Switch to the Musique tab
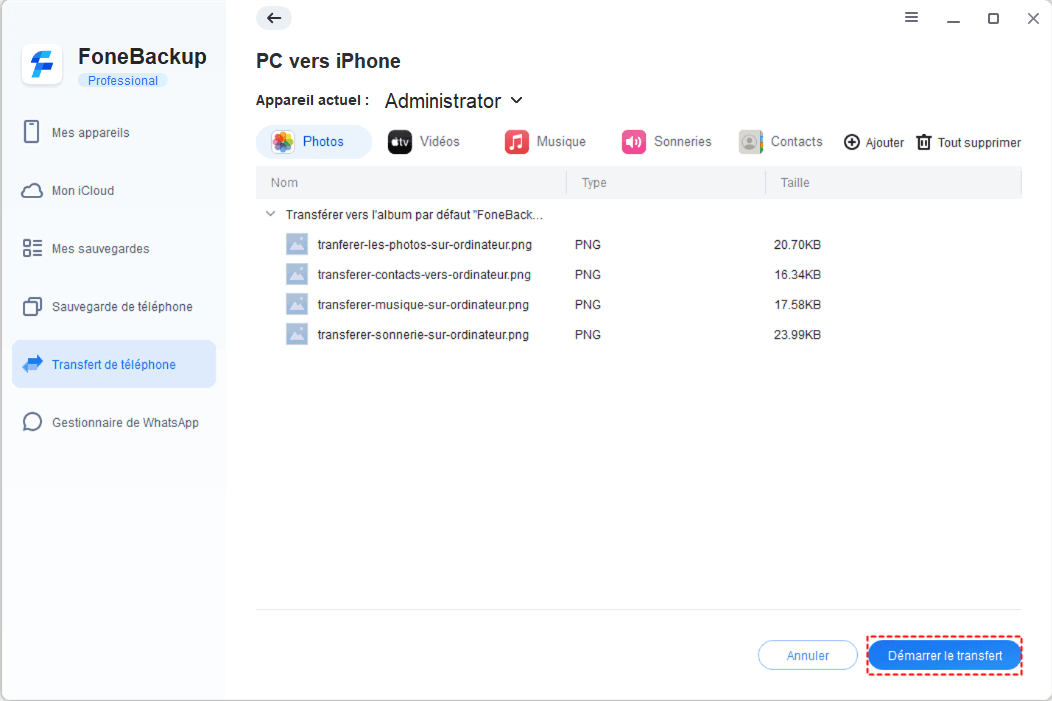This screenshot has height=701, width=1052. pyautogui.click(x=545, y=142)
